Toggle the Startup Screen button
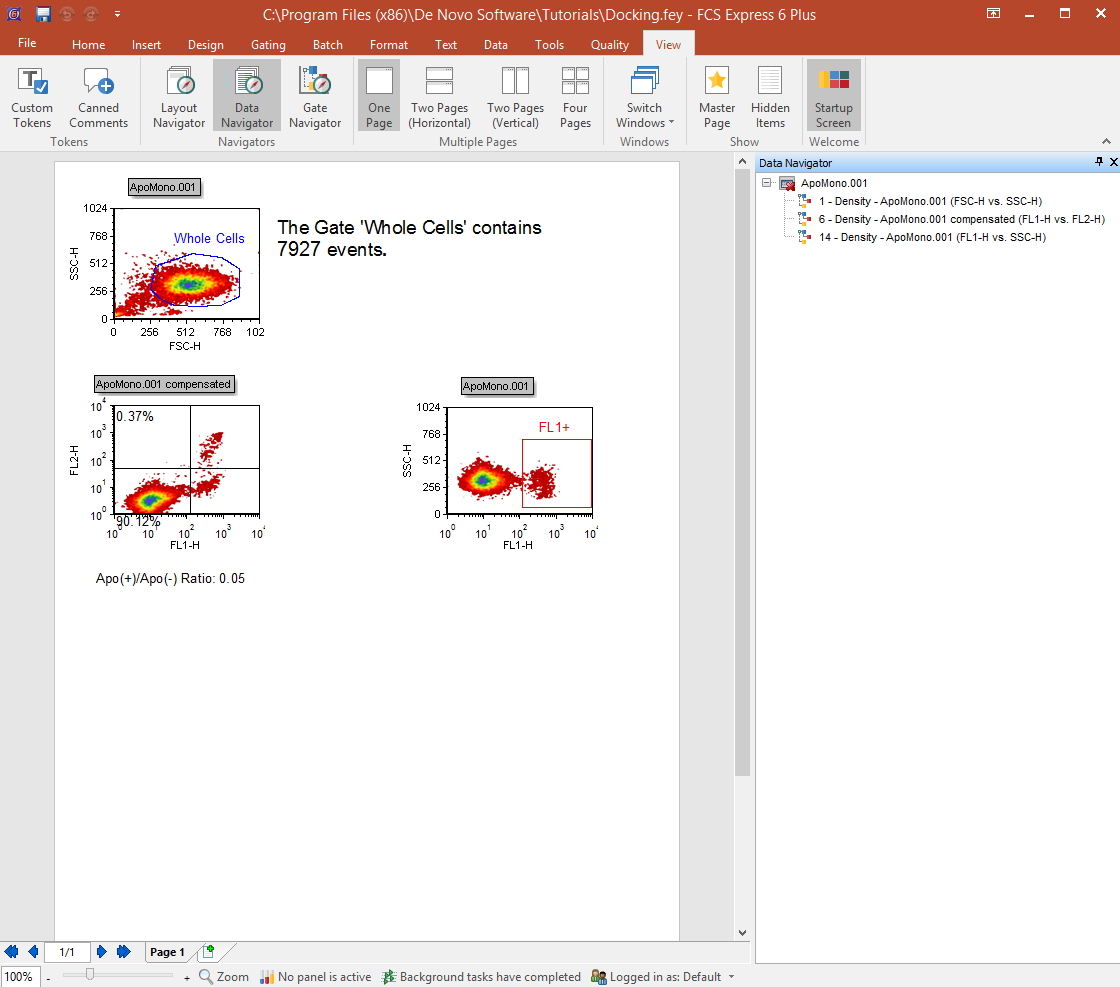The image size is (1120, 987). click(833, 96)
